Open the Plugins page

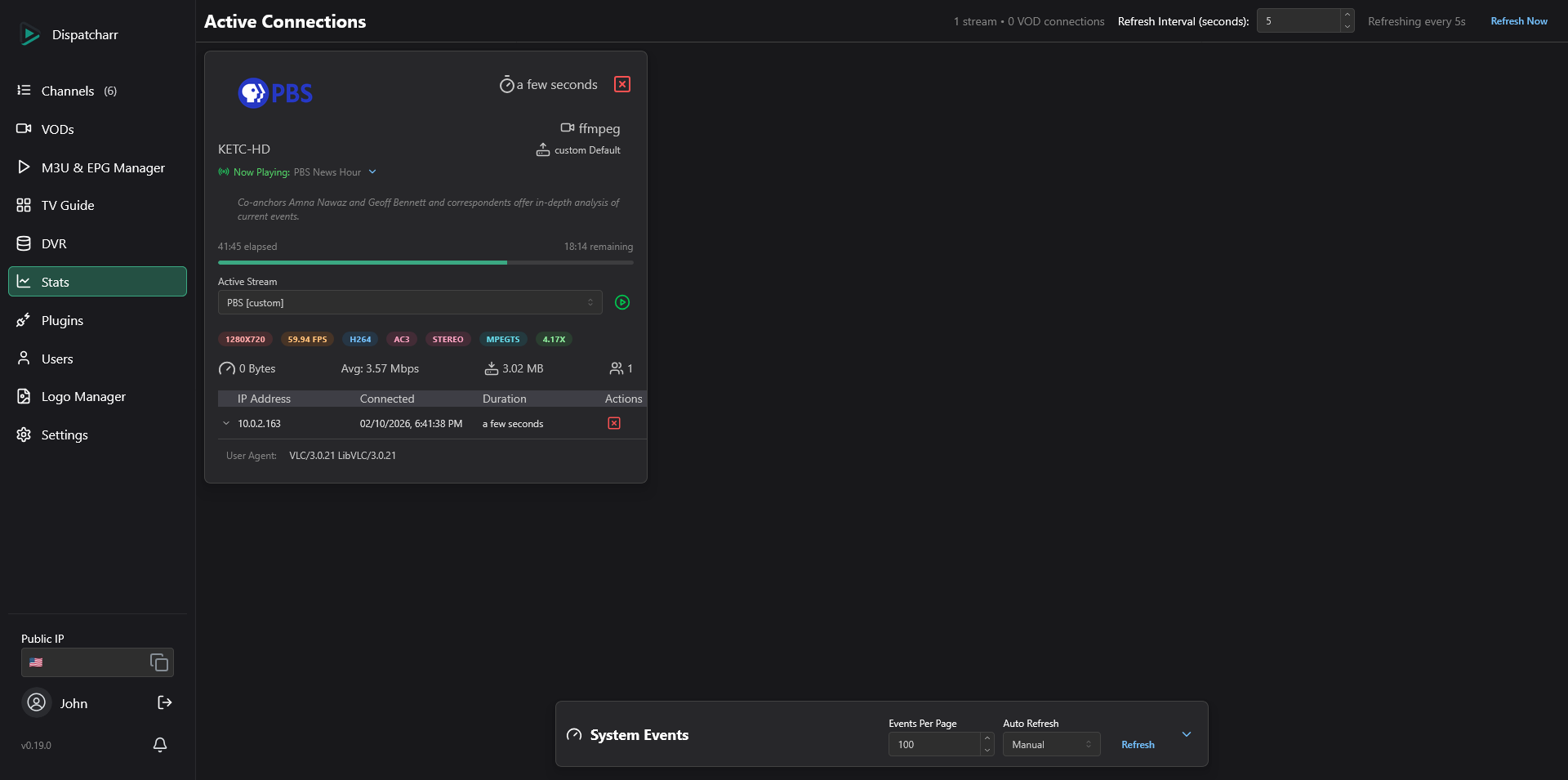(x=97, y=320)
